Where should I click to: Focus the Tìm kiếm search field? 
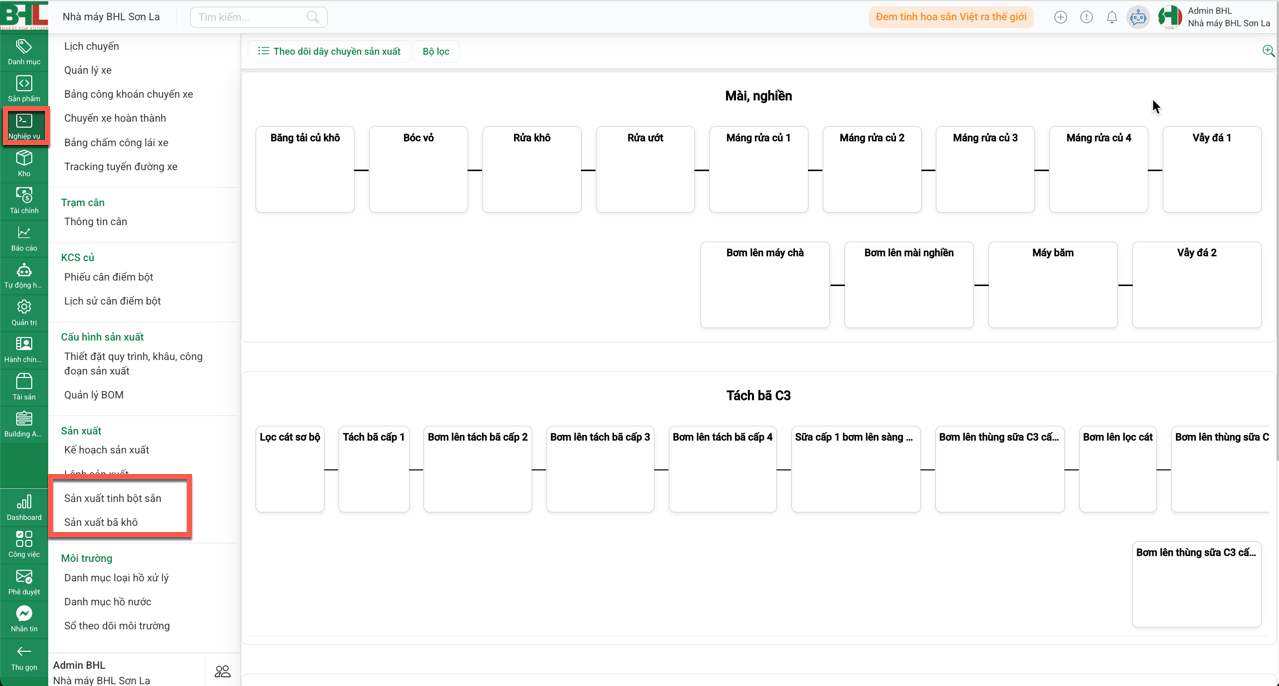coord(259,17)
